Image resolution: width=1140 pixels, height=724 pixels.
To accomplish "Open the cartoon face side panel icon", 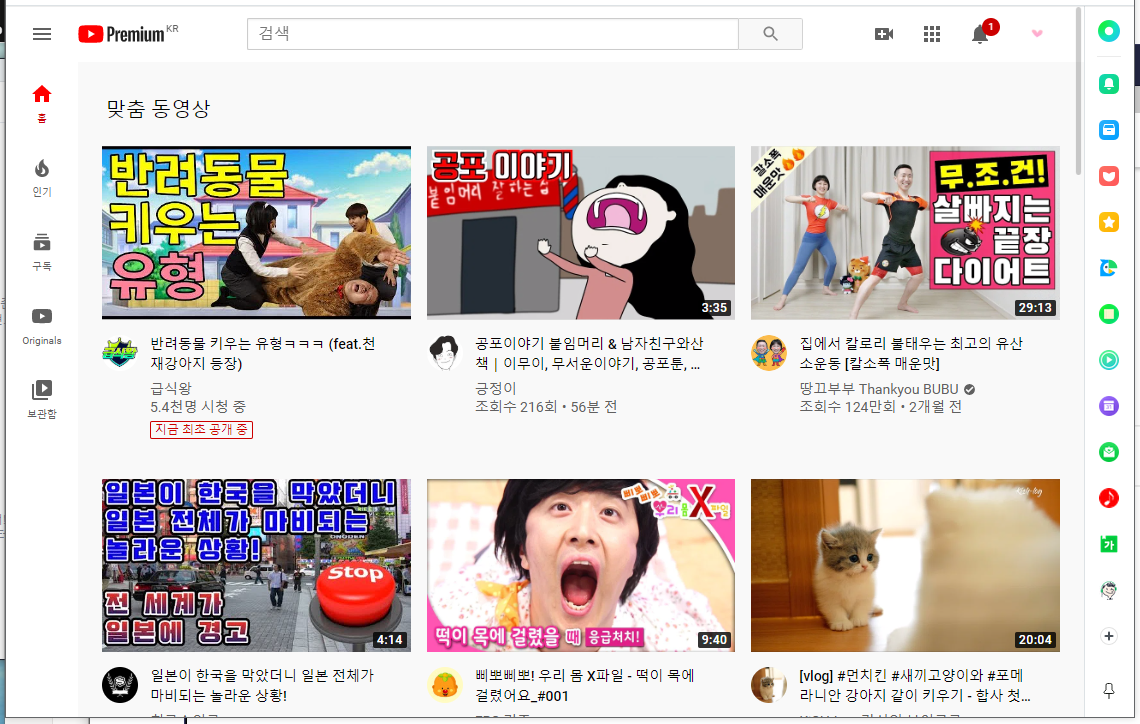I will coord(1108,590).
